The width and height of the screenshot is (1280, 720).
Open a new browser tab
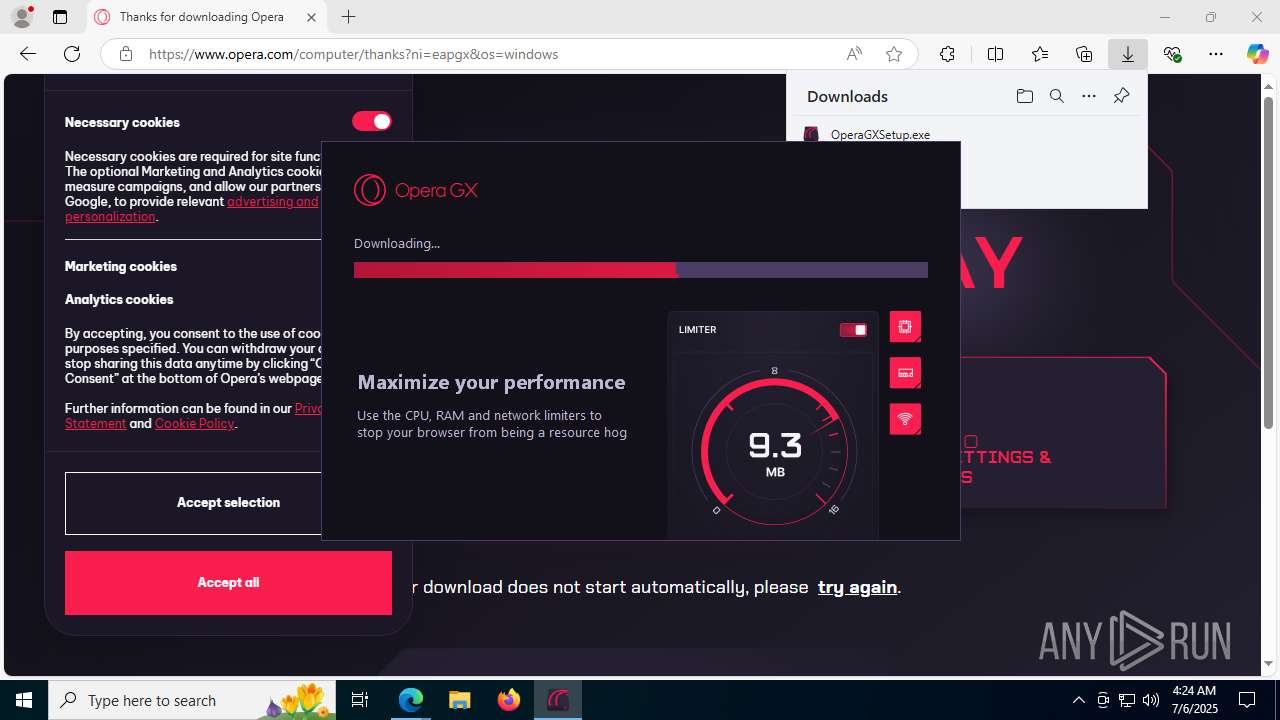[x=348, y=17]
